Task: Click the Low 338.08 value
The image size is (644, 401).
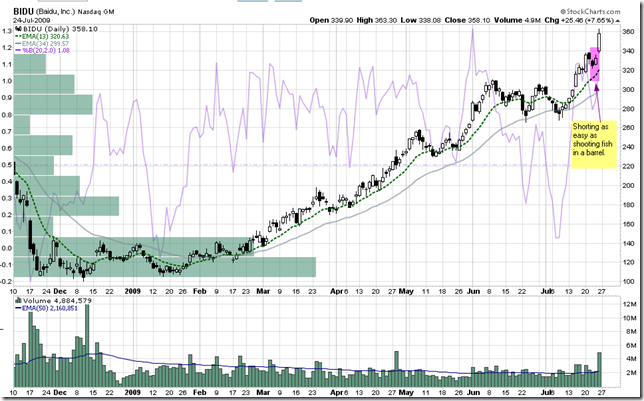Action: click(x=421, y=20)
